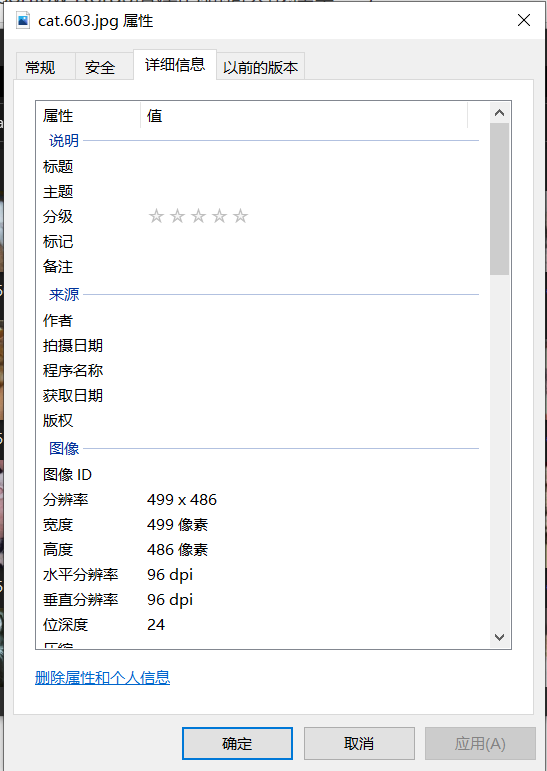The width and height of the screenshot is (547, 771).
Task: Switch to the 常规 tab
Action: [x=45, y=66]
